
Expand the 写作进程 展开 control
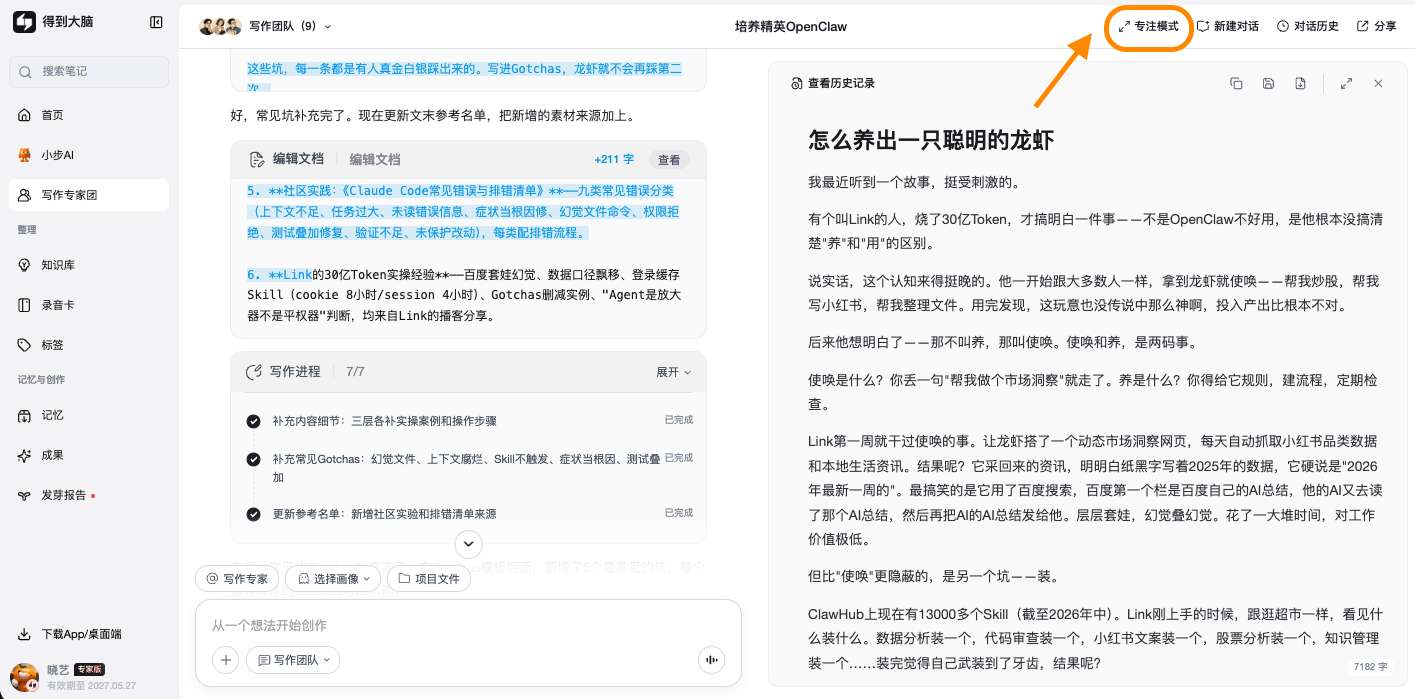coord(673,372)
